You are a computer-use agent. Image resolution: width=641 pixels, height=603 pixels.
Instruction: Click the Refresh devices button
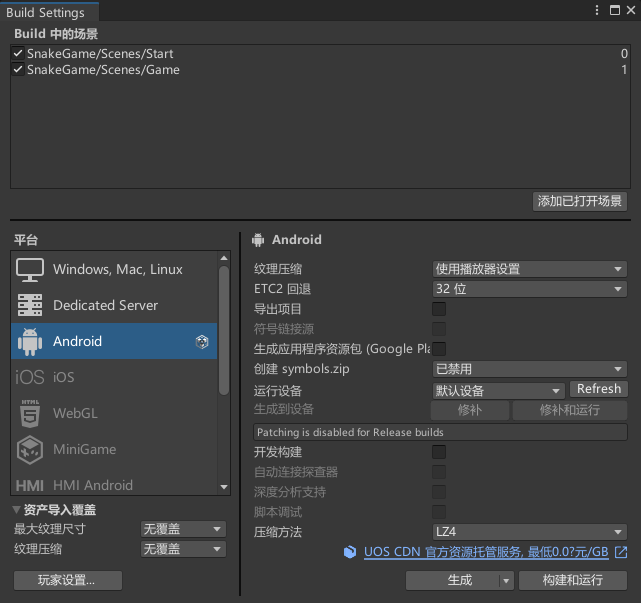599,389
